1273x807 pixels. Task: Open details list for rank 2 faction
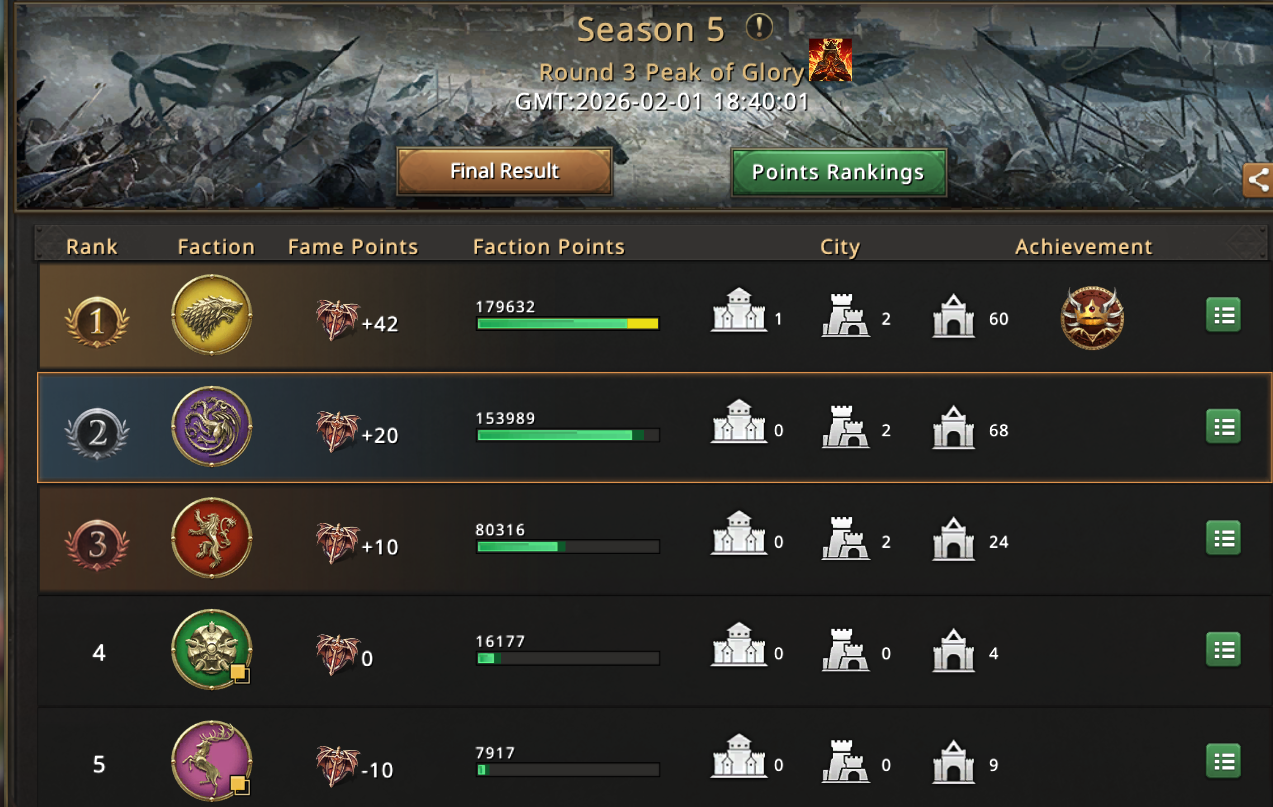1223,427
